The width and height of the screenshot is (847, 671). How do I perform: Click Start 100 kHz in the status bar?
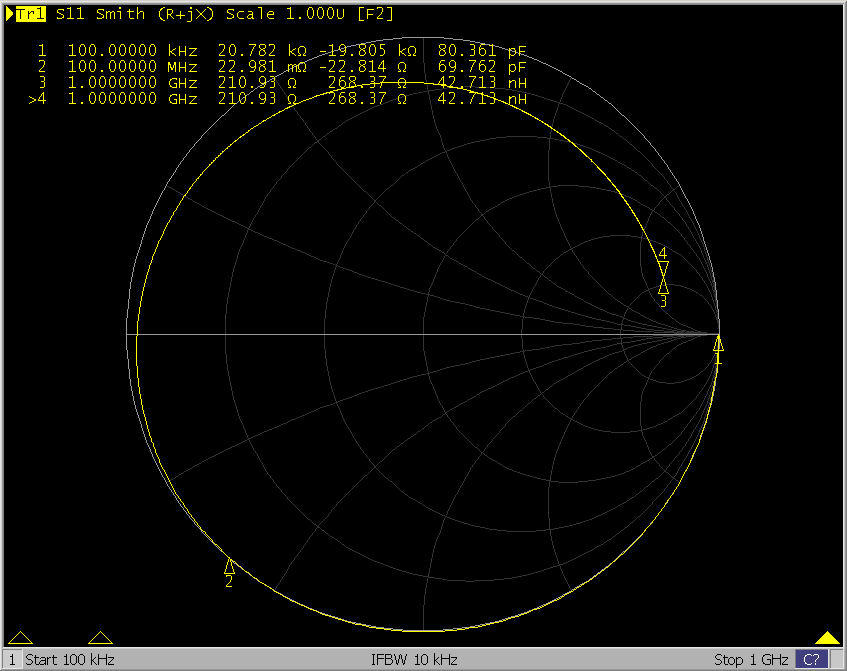pos(70,660)
